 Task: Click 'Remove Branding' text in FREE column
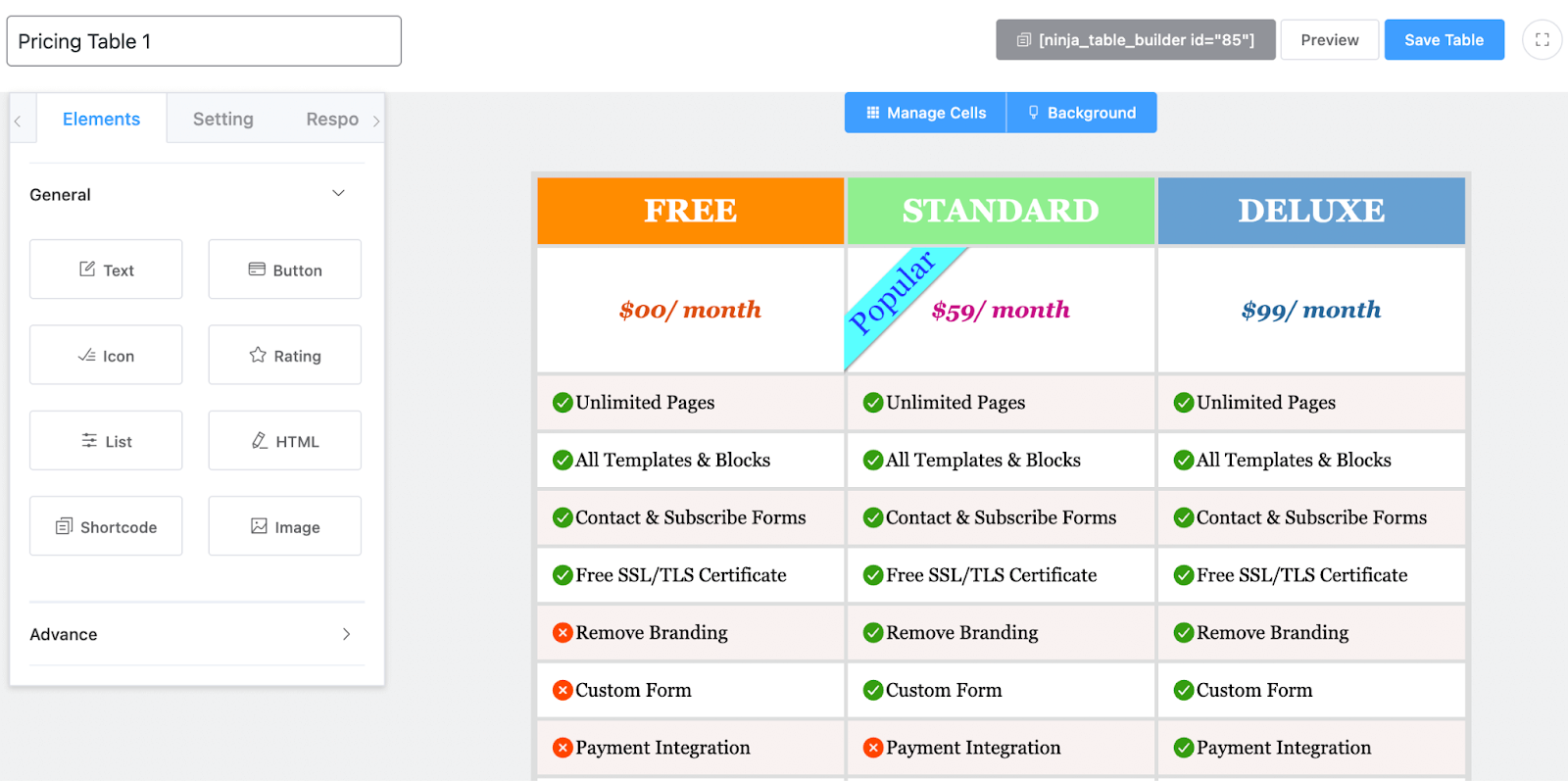click(652, 633)
